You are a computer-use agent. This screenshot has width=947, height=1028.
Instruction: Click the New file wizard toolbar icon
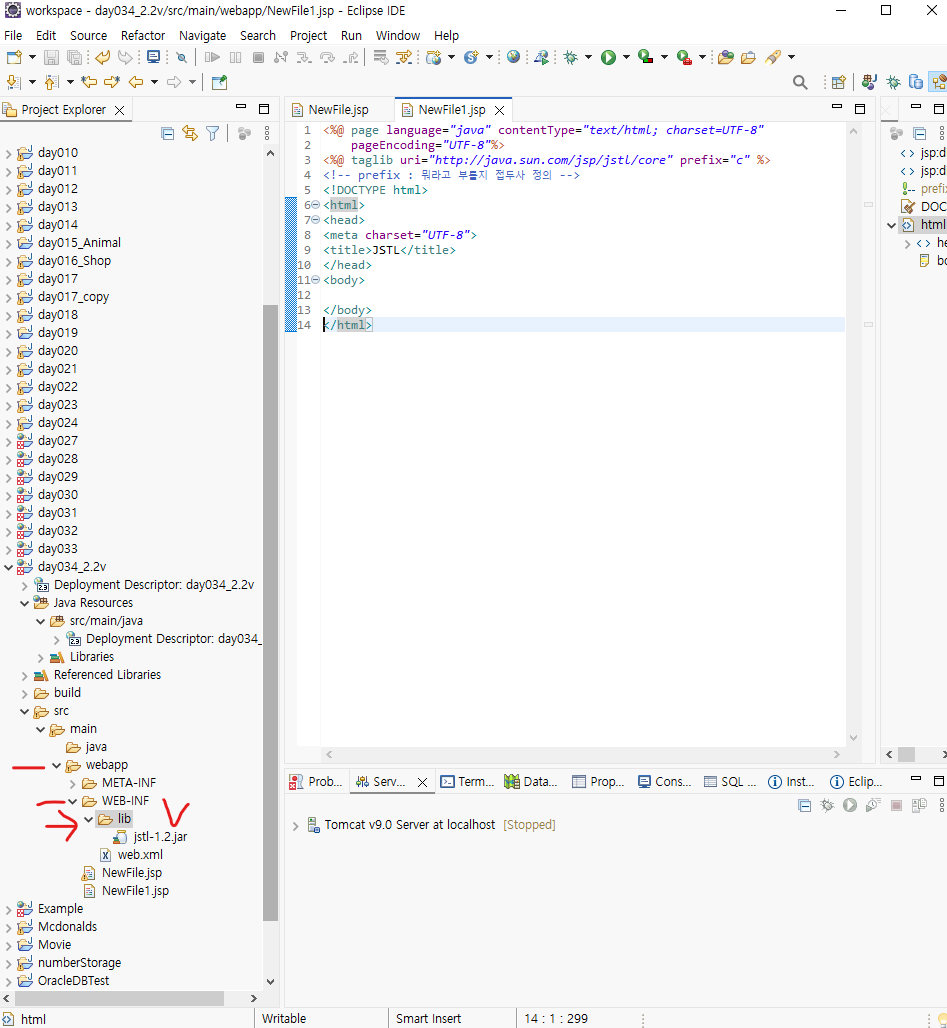(x=14, y=58)
